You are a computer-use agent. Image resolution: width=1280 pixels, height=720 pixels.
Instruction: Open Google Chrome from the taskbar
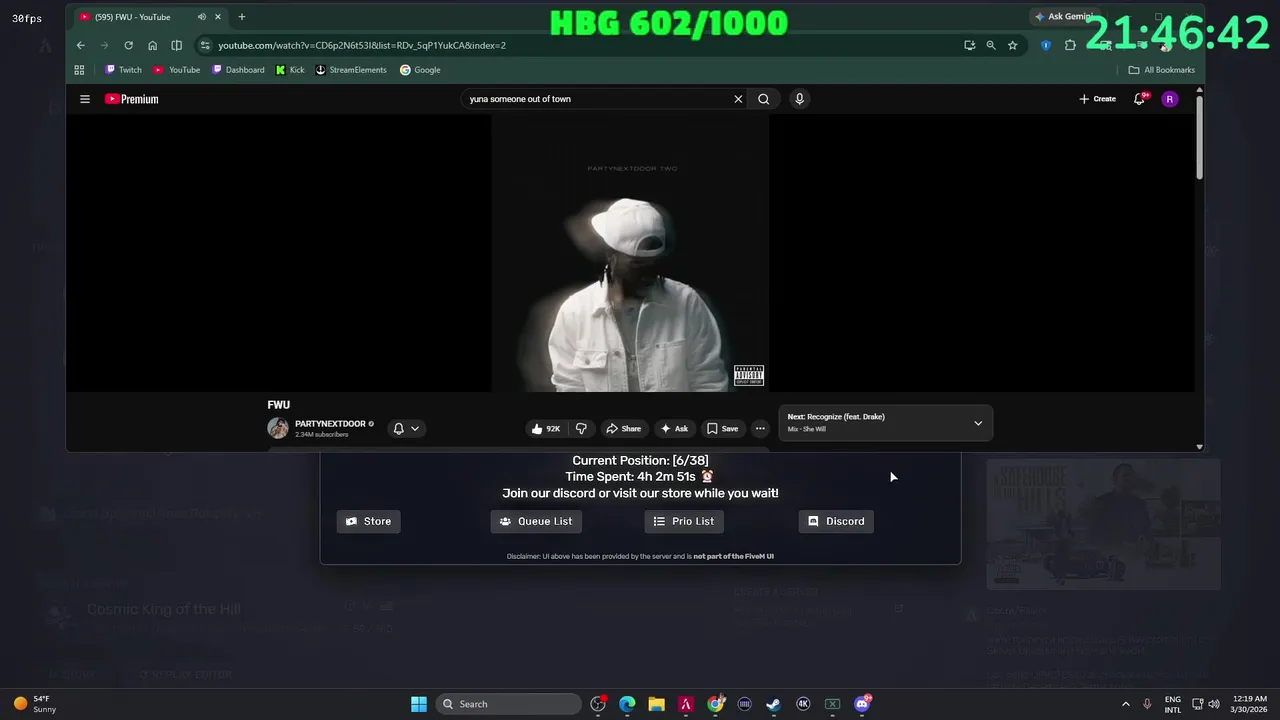(715, 704)
